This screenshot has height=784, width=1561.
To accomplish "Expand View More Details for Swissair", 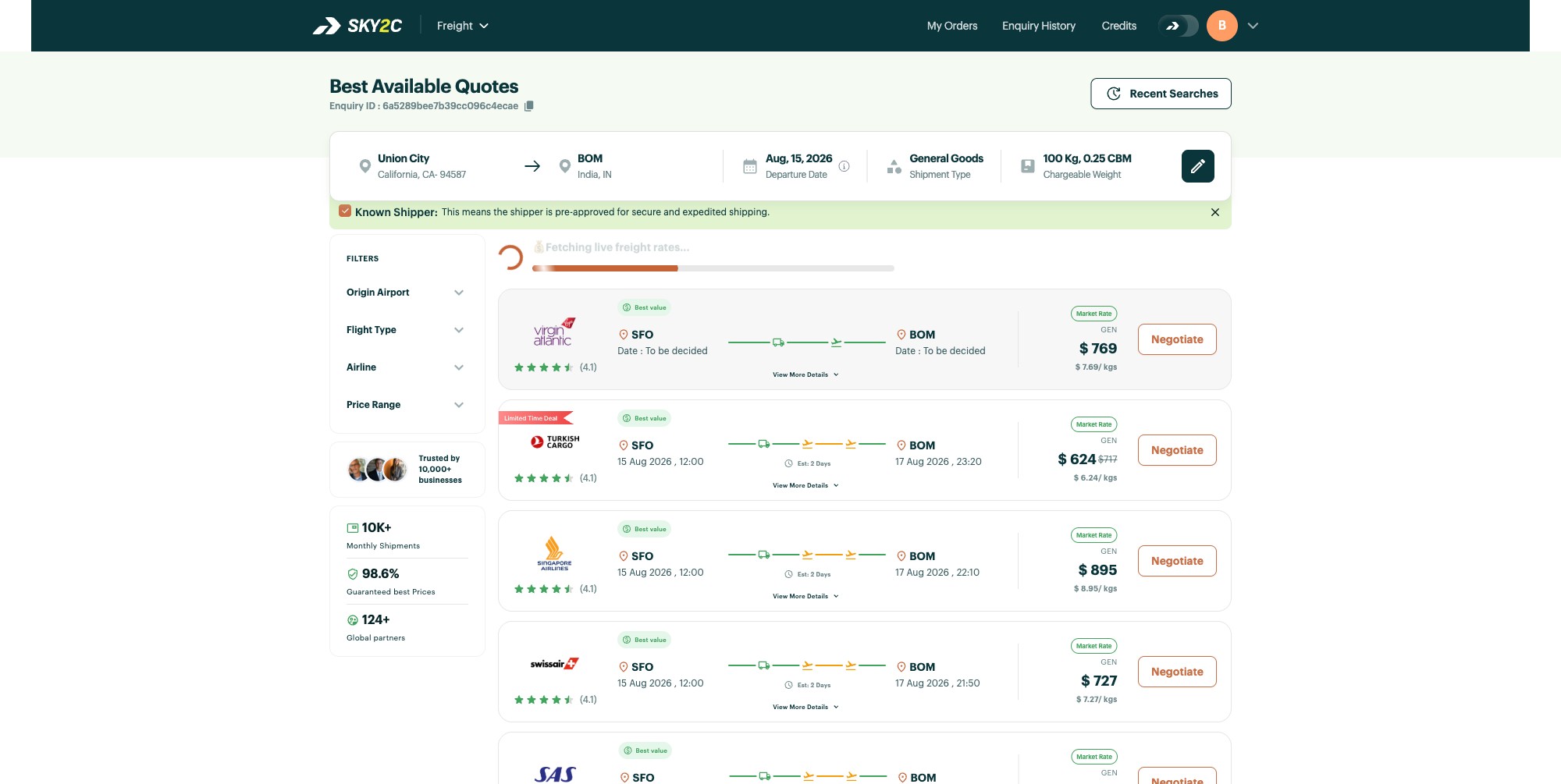I will (x=805, y=707).
